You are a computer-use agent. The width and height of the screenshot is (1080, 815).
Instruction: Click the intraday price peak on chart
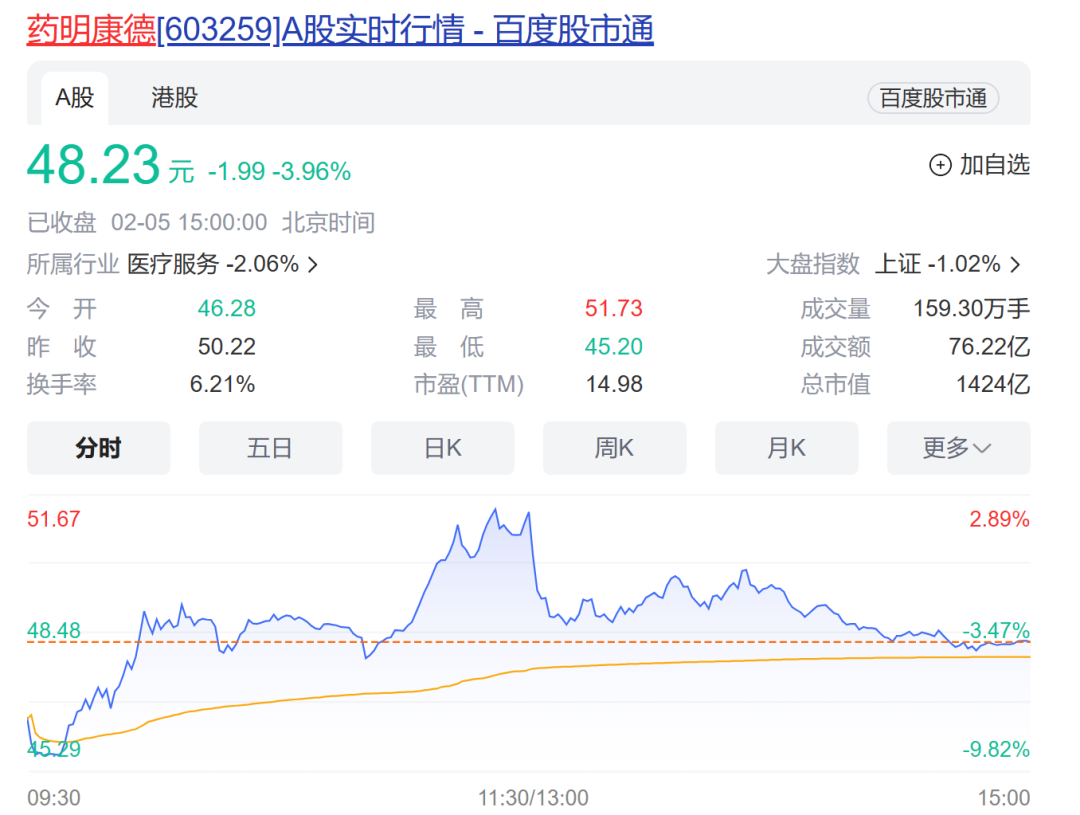[x=495, y=510]
